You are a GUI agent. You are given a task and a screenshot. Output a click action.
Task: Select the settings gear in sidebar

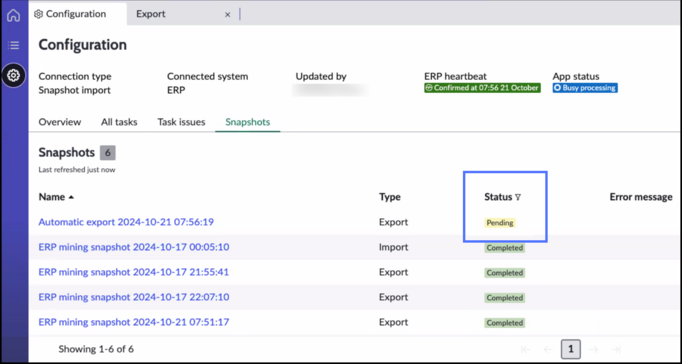coord(13,75)
